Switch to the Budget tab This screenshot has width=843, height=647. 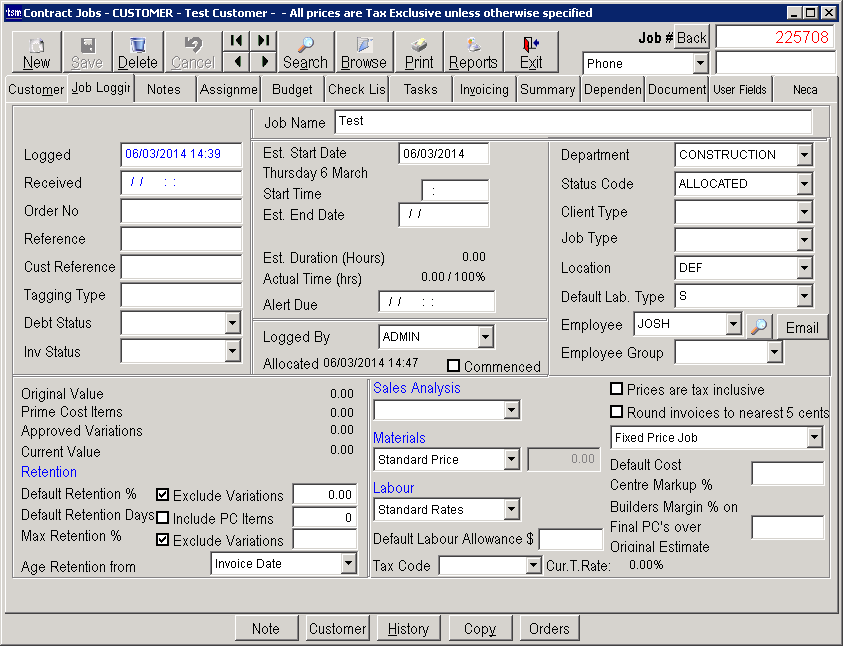(x=292, y=89)
